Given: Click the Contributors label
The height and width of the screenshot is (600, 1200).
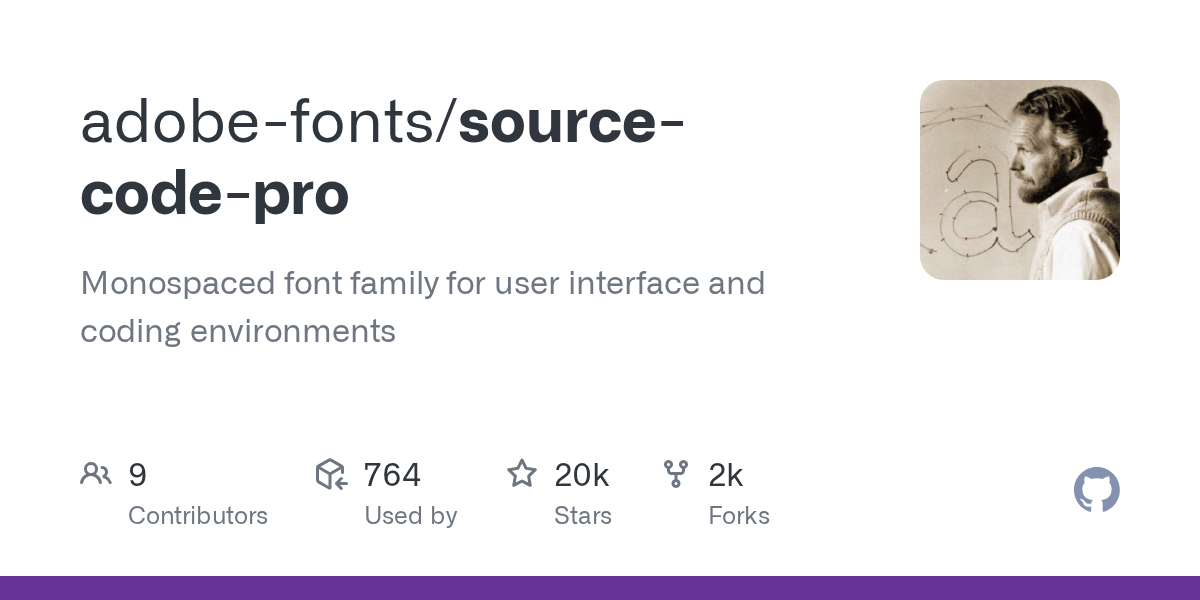Looking at the screenshot, I should pyautogui.click(x=198, y=516).
